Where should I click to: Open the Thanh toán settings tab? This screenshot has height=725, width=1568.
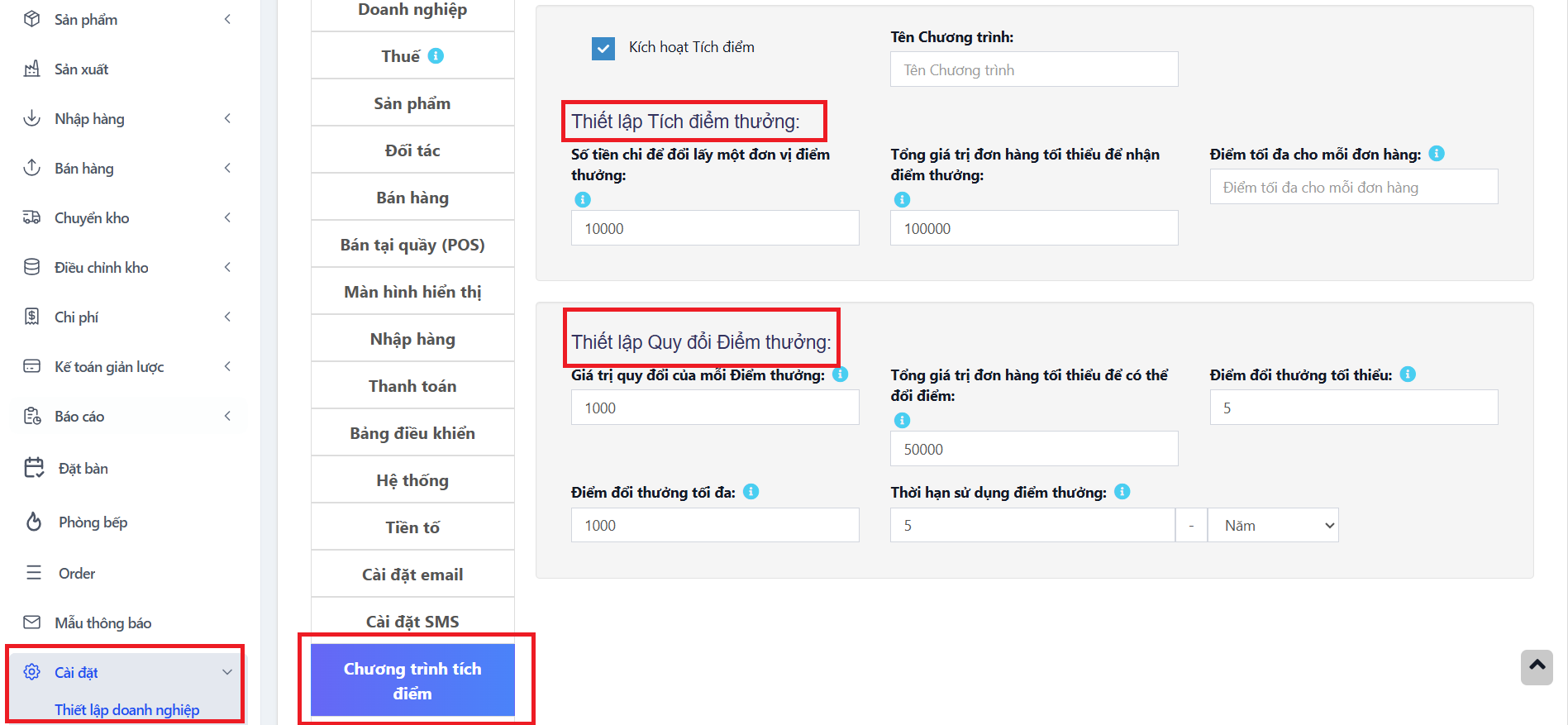coord(412,386)
